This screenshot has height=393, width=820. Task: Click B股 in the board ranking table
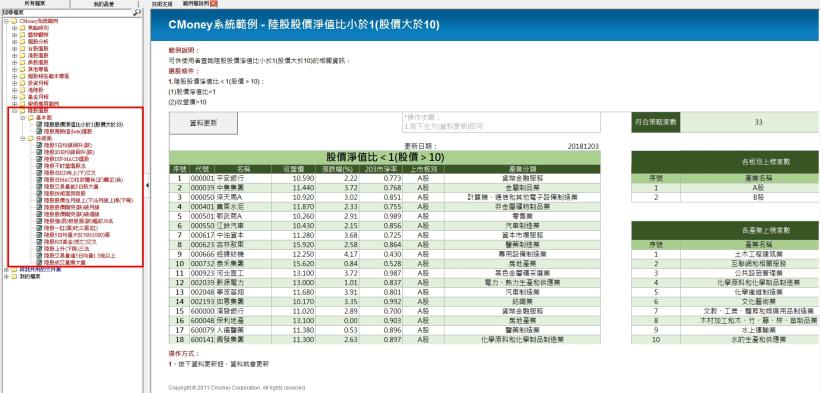click(x=758, y=198)
